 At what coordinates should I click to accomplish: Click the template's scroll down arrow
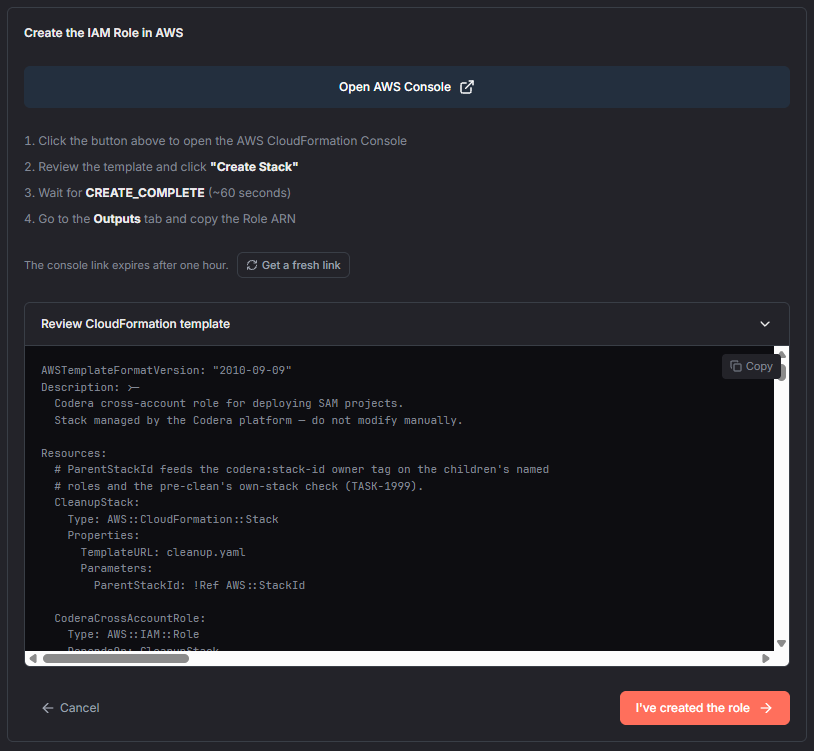click(781, 644)
